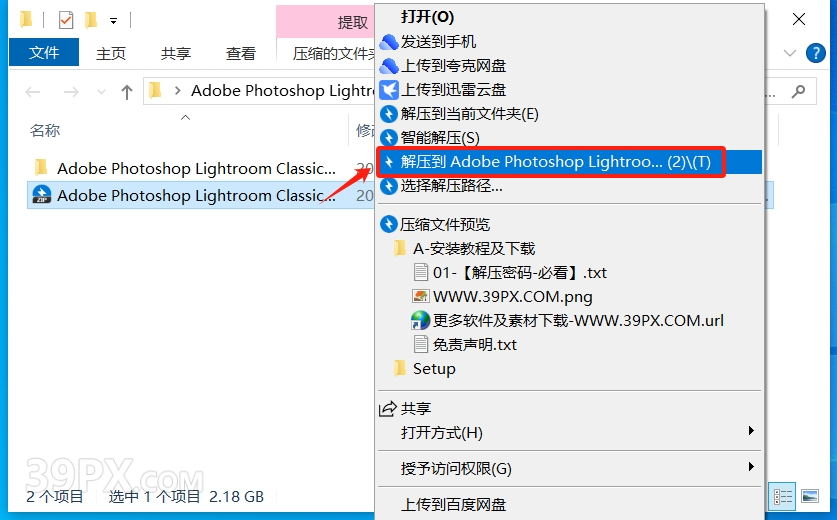837x520 pixels.
Task: Click the new folder icon in quick access toolbar
Action: (x=91, y=20)
